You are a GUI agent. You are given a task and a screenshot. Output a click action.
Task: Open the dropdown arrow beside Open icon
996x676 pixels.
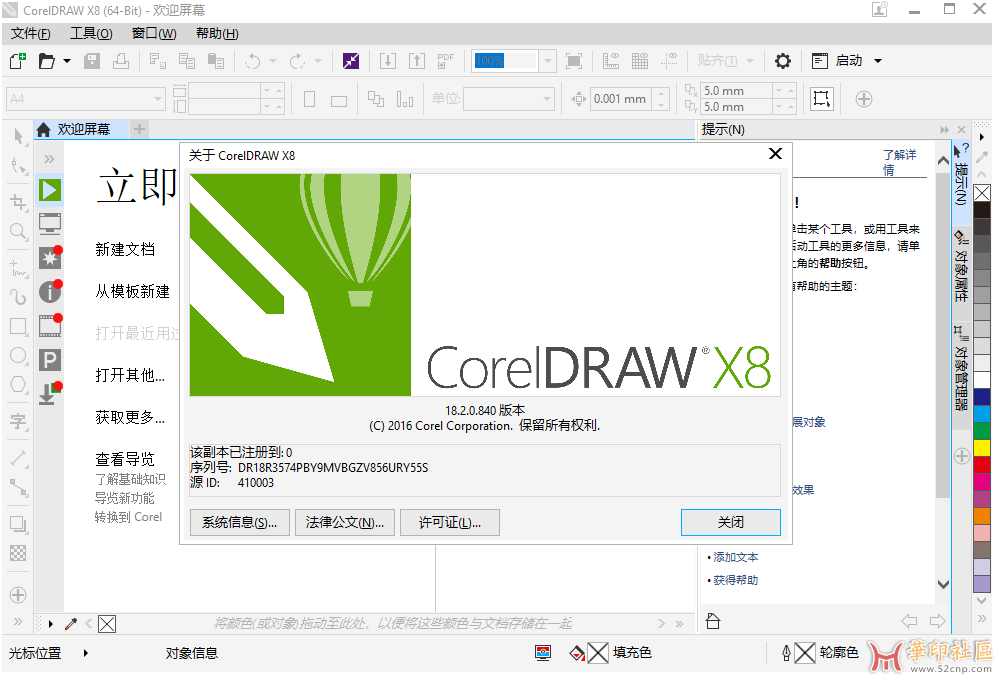(x=67, y=61)
